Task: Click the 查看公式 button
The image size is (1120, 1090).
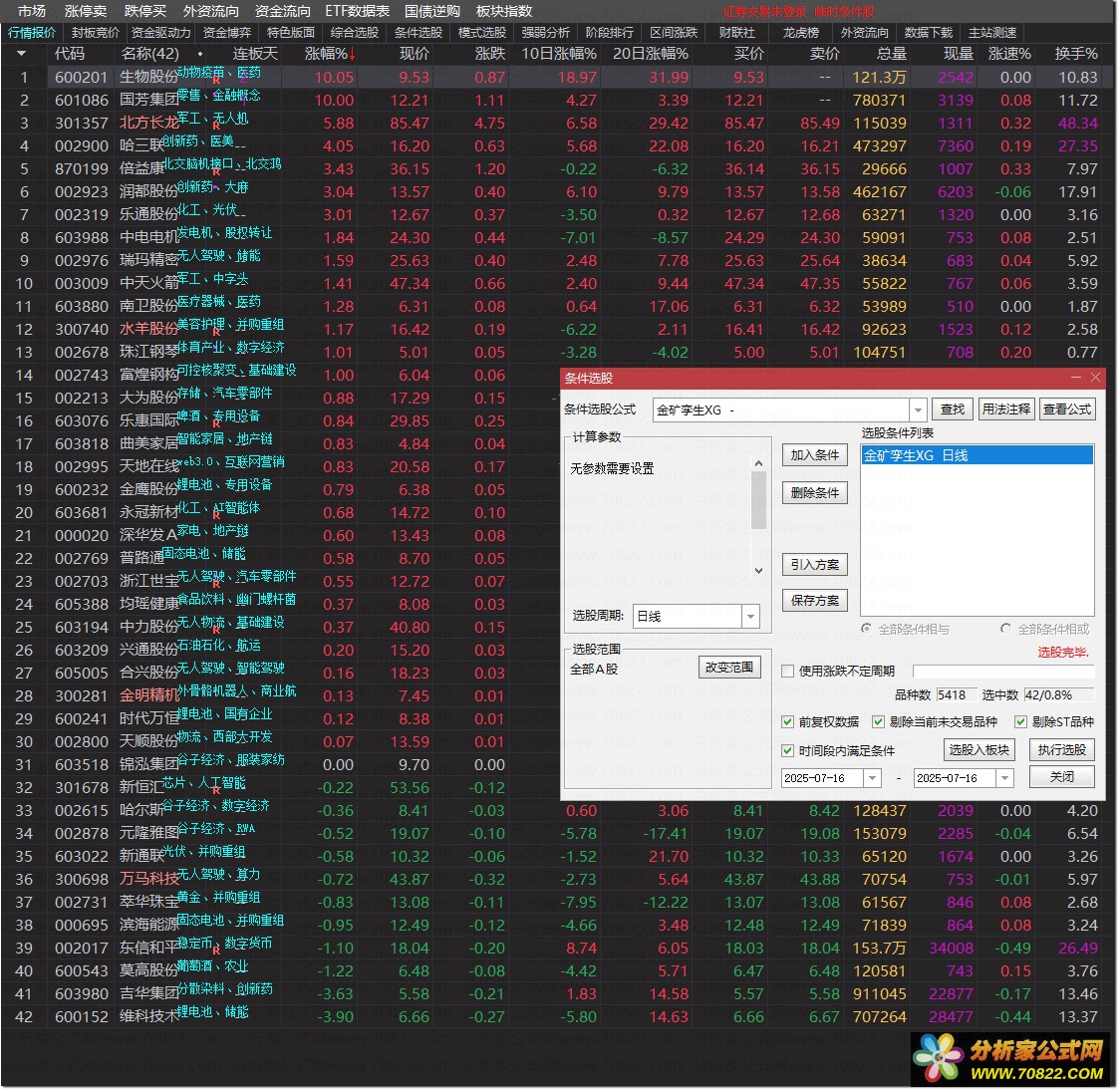Action: (x=1067, y=409)
